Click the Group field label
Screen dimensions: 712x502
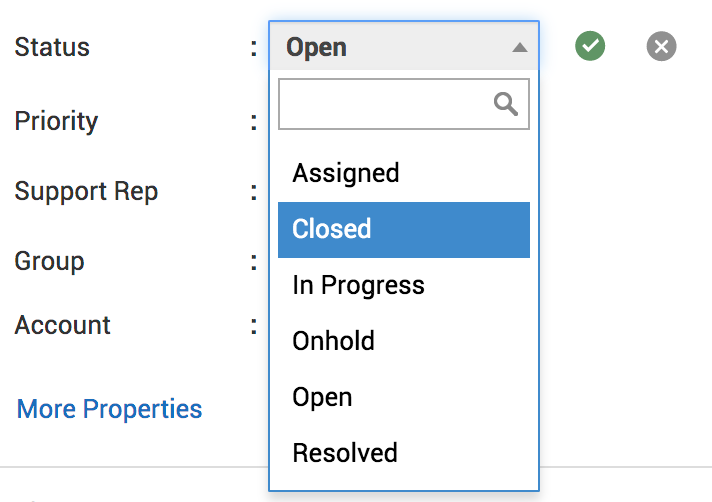(49, 261)
